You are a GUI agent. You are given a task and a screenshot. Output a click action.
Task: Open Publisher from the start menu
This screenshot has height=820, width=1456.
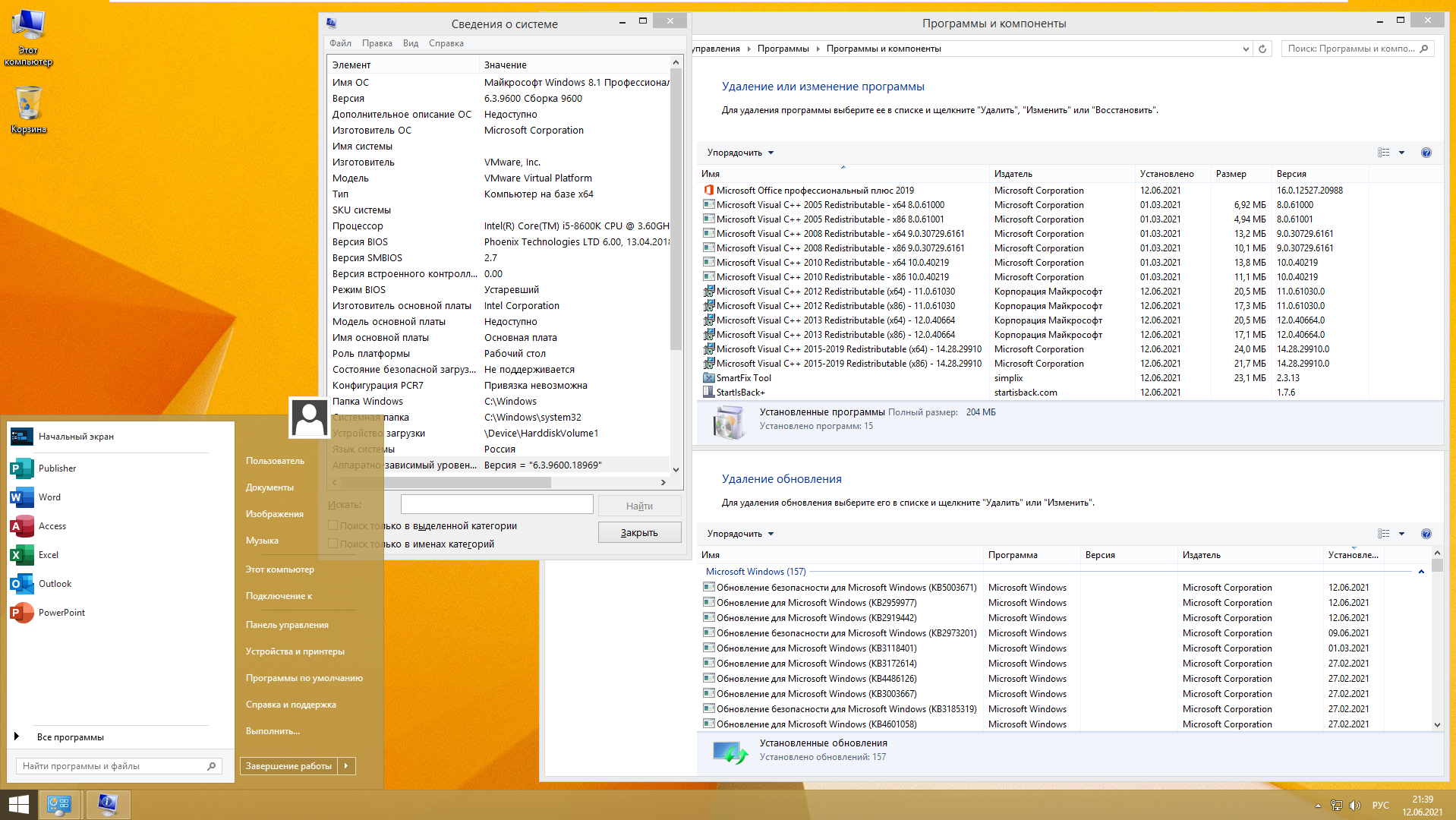(57, 468)
